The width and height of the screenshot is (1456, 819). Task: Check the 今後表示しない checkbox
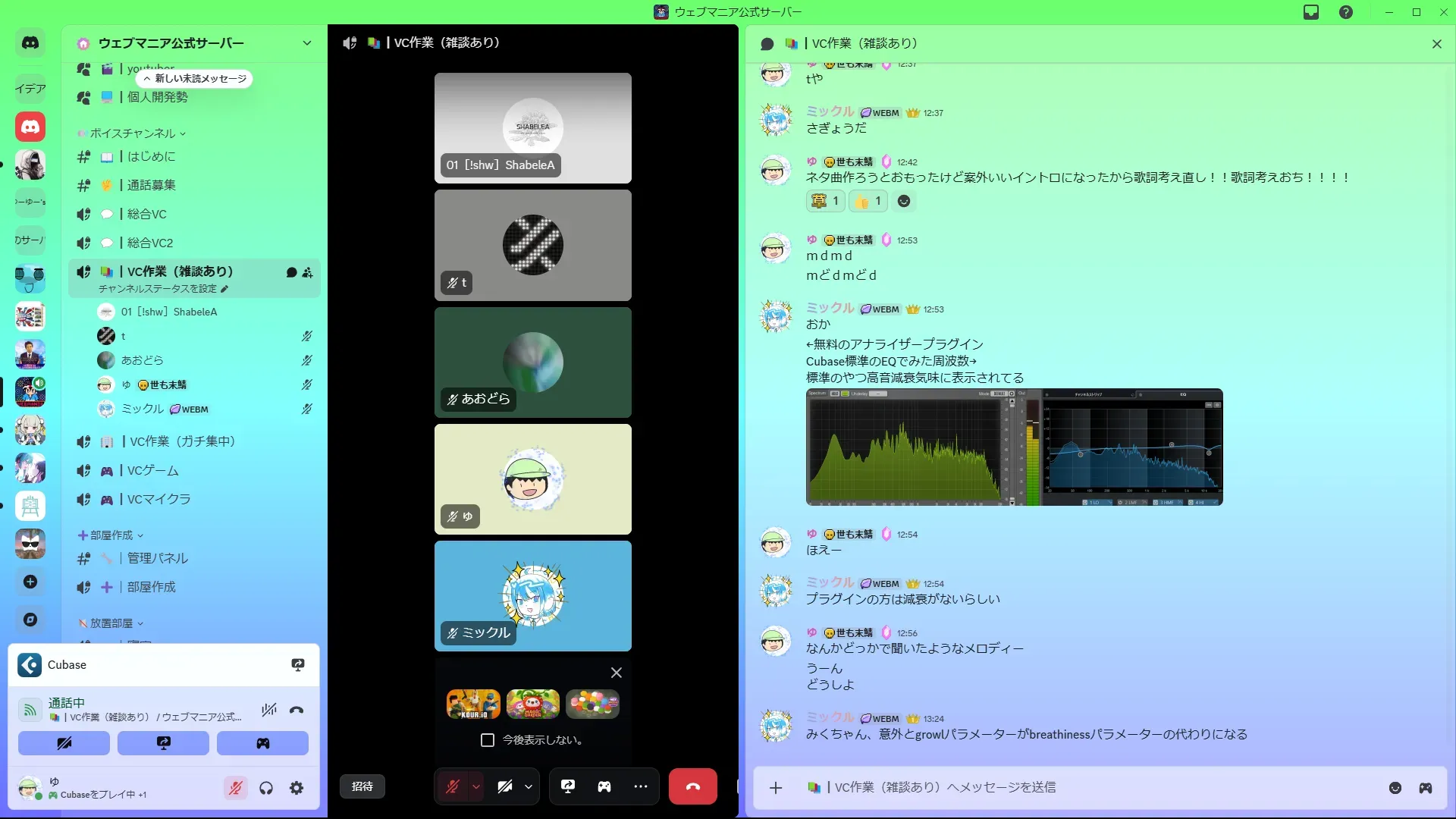[x=488, y=740]
